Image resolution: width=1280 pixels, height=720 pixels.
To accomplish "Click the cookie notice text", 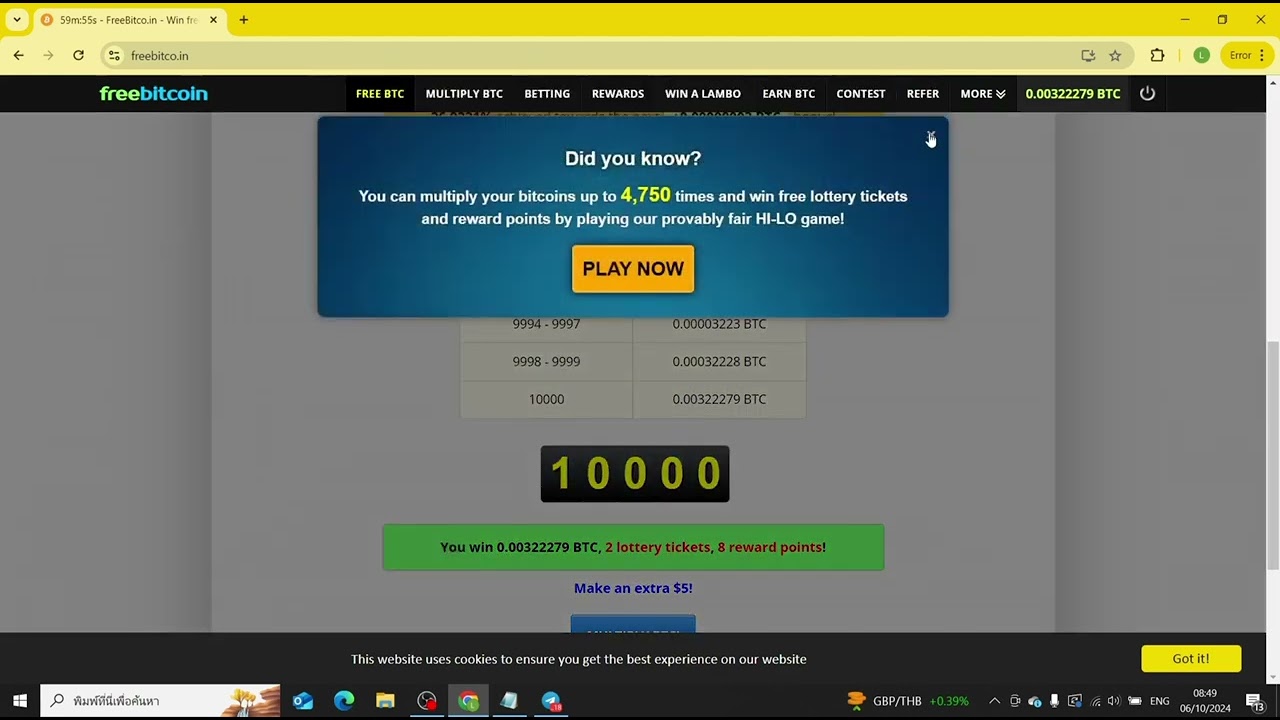I will [x=579, y=659].
